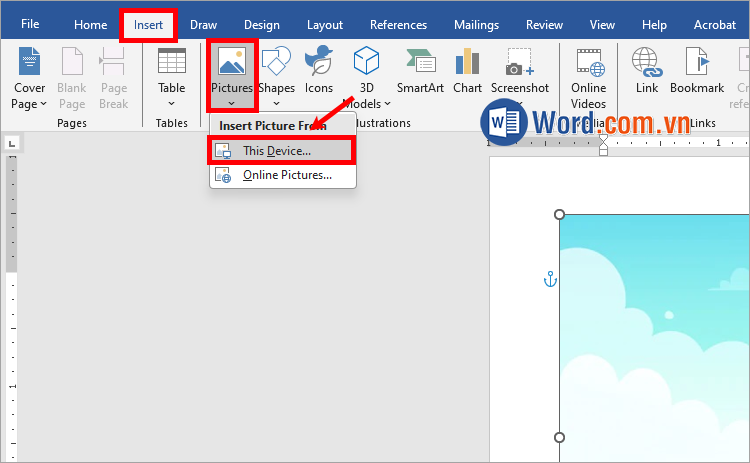This screenshot has width=750, height=463.
Task: Expand the Cover Page dropdown arrow
Action: [x=44, y=104]
